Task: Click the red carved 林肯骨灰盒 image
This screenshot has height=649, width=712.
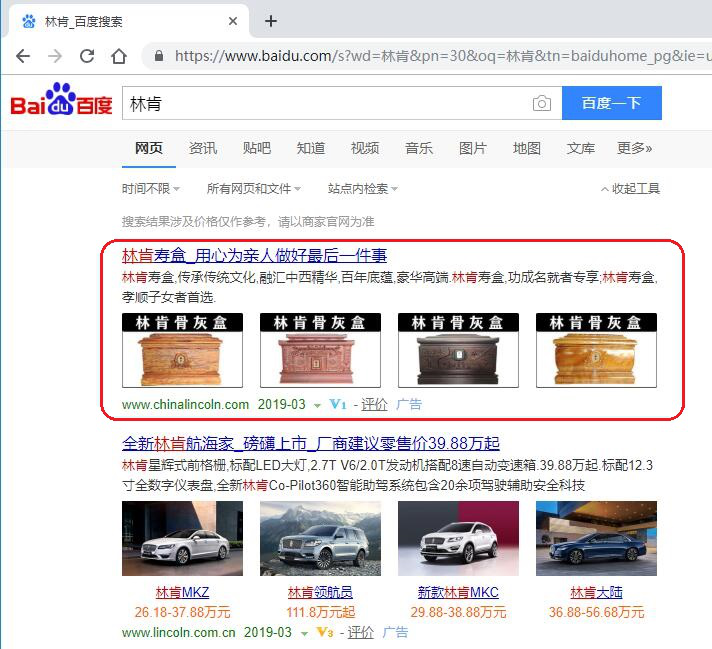Action: [320, 350]
